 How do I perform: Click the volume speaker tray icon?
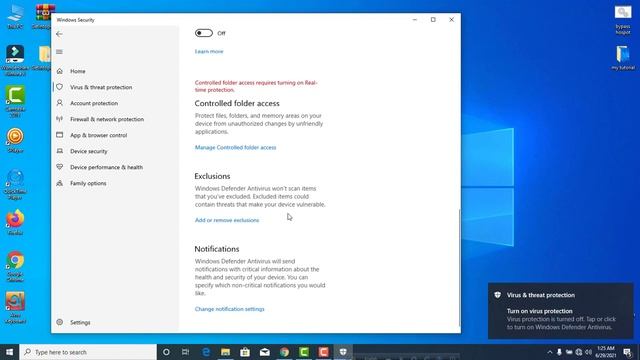(x=588, y=352)
